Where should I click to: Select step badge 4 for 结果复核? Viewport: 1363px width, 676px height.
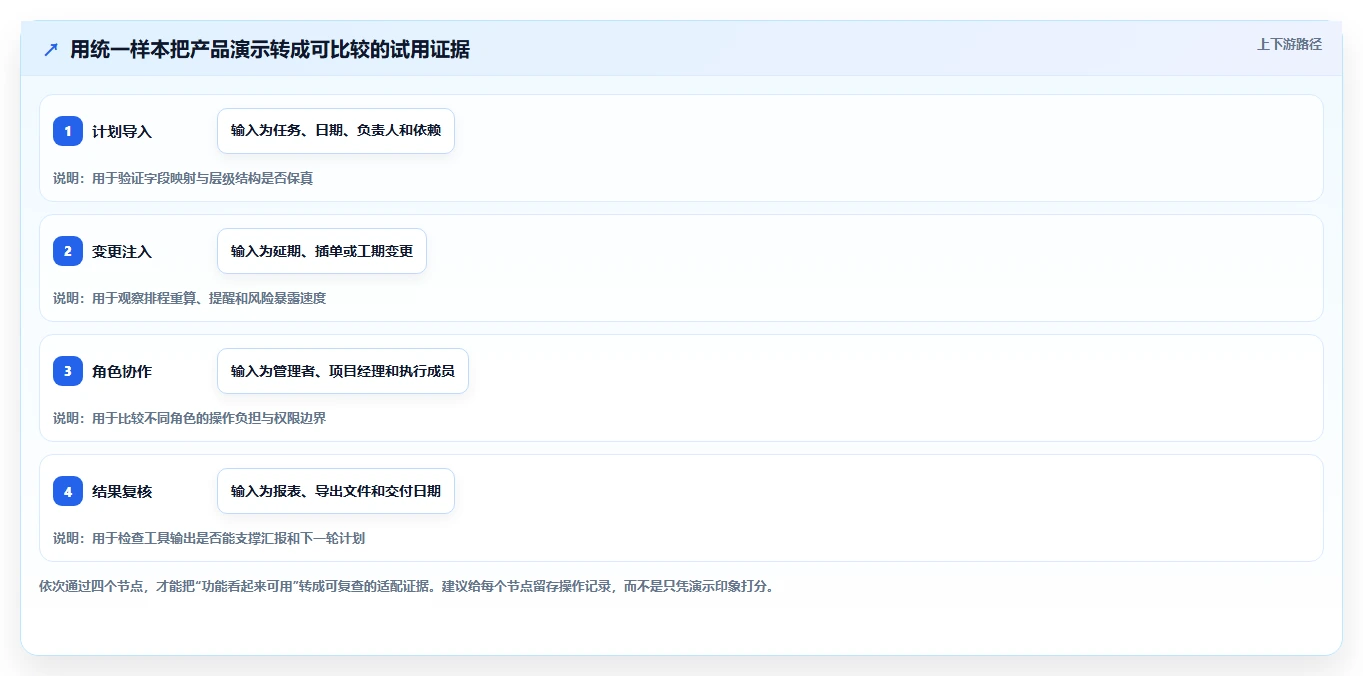[68, 491]
